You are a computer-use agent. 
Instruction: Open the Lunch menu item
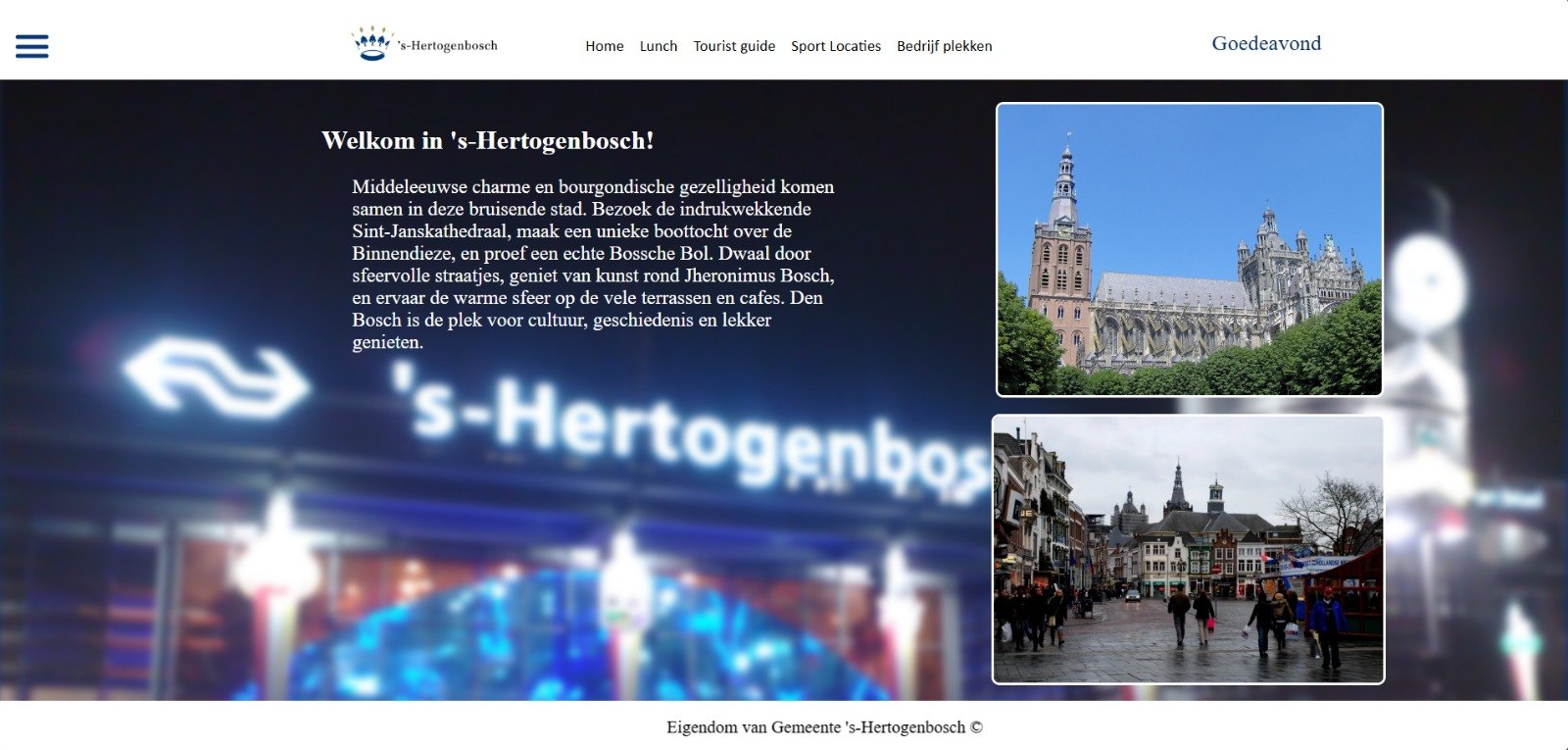pos(659,46)
